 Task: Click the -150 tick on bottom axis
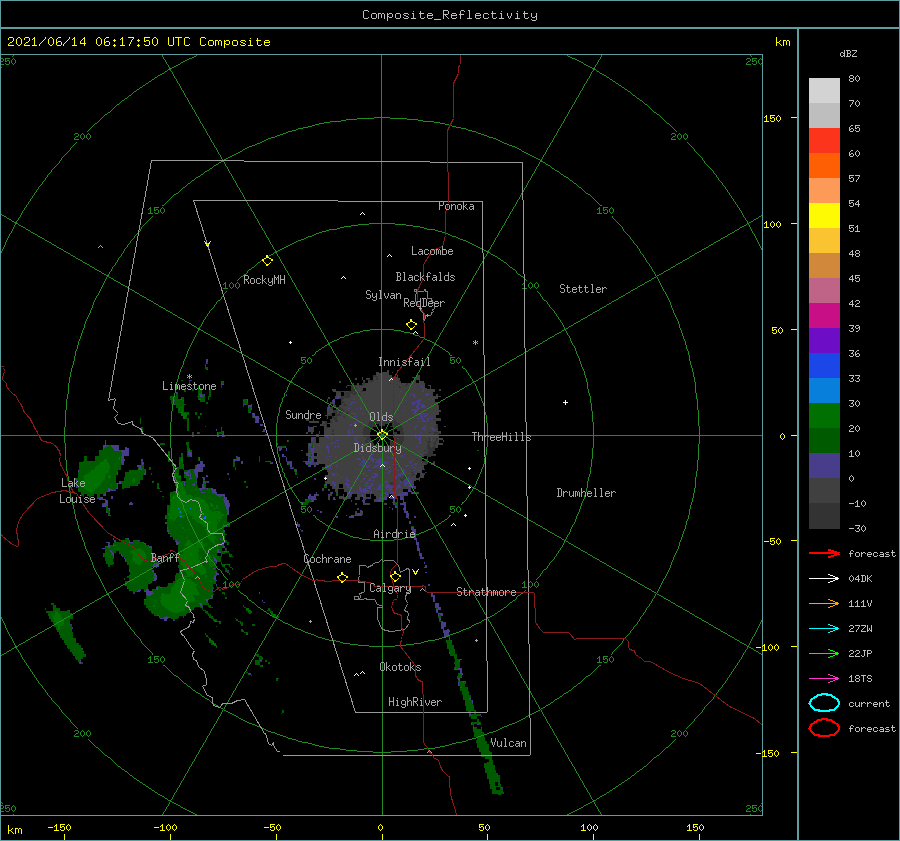pyautogui.click(x=59, y=827)
